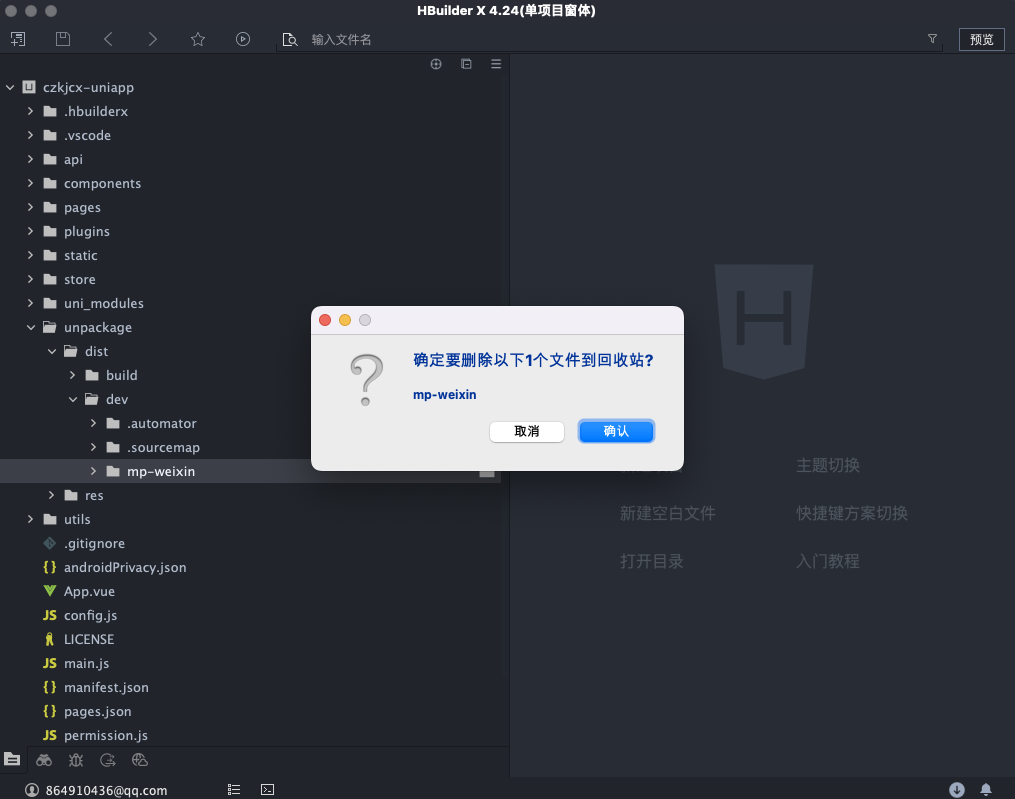Open the notifications bell icon
Viewport: 1015px width, 799px height.
click(x=986, y=789)
